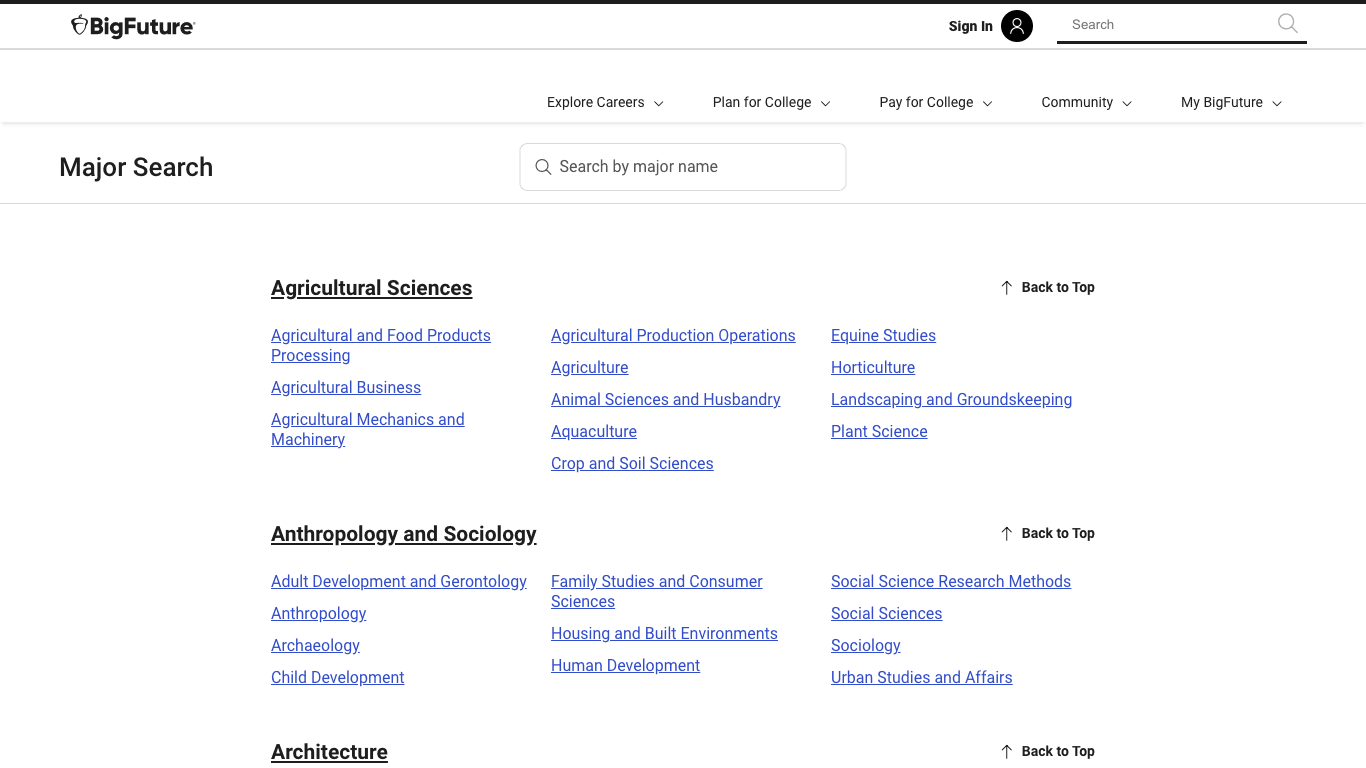Open the Sociology major link
The height and width of the screenshot is (768, 1366).
coord(865,645)
